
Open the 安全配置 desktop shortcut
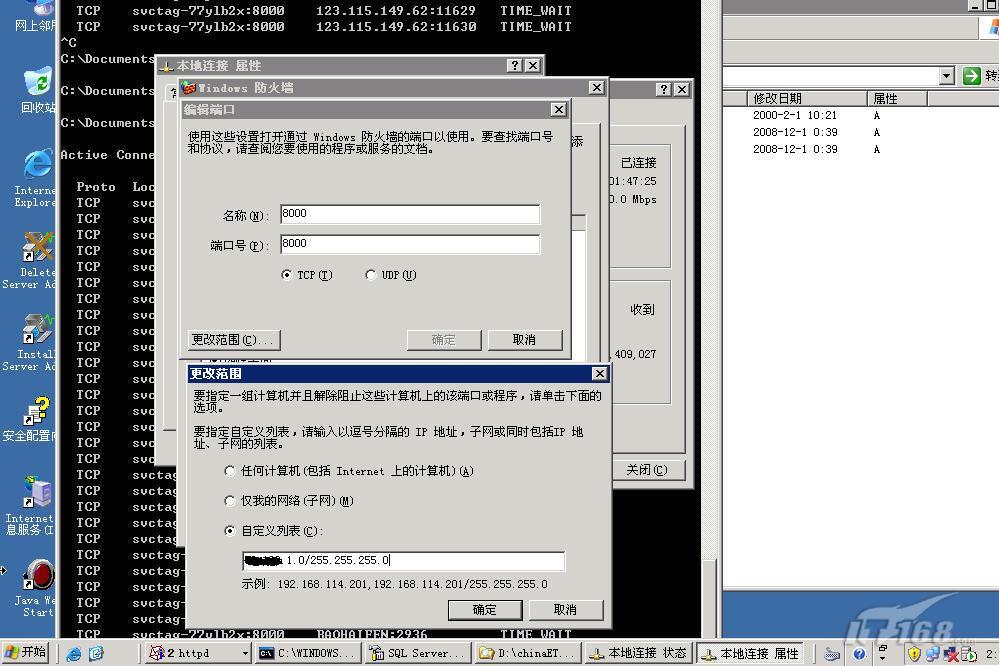[36, 412]
